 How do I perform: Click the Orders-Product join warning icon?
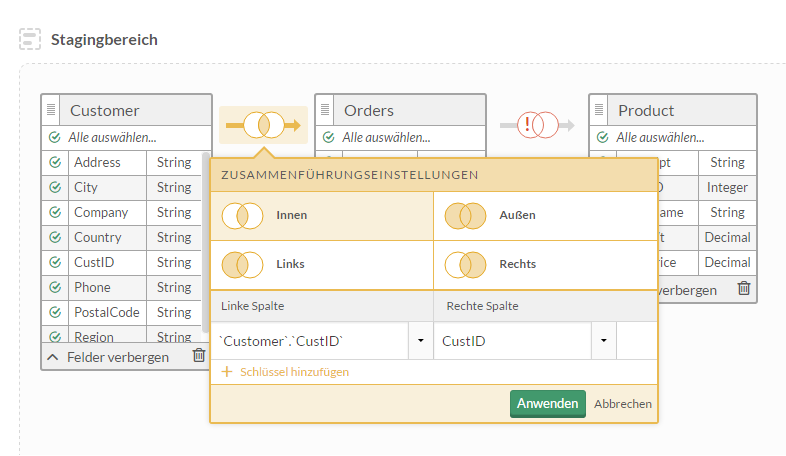pyautogui.click(x=545, y=125)
